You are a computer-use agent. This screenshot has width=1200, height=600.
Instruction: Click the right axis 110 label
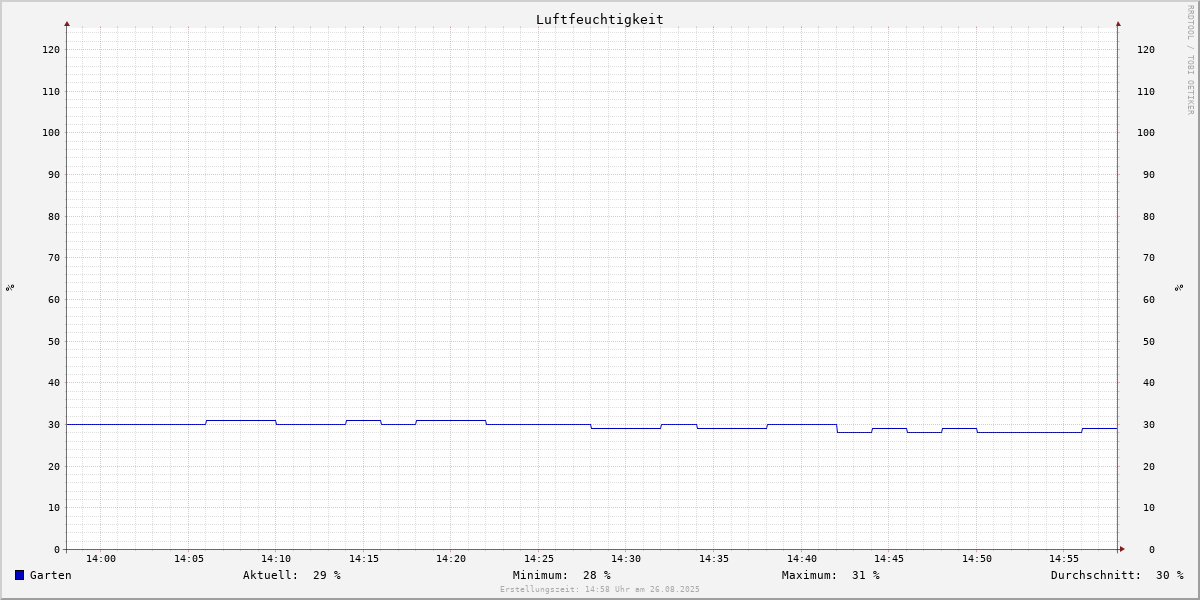pyautogui.click(x=1146, y=91)
